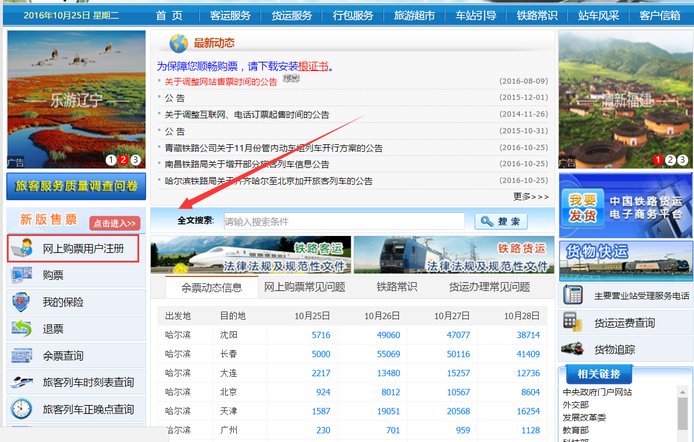This screenshot has width=694, height=442.
Task: Click 5716 tickets 哈尔滨 to 沈阳
Action: click(x=321, y=335)
